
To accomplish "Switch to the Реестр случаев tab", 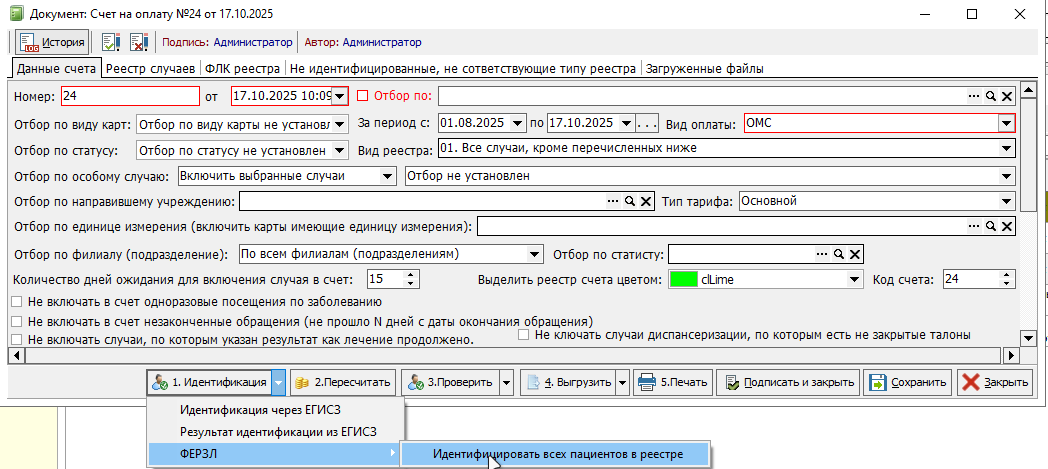I will [150, 69].
